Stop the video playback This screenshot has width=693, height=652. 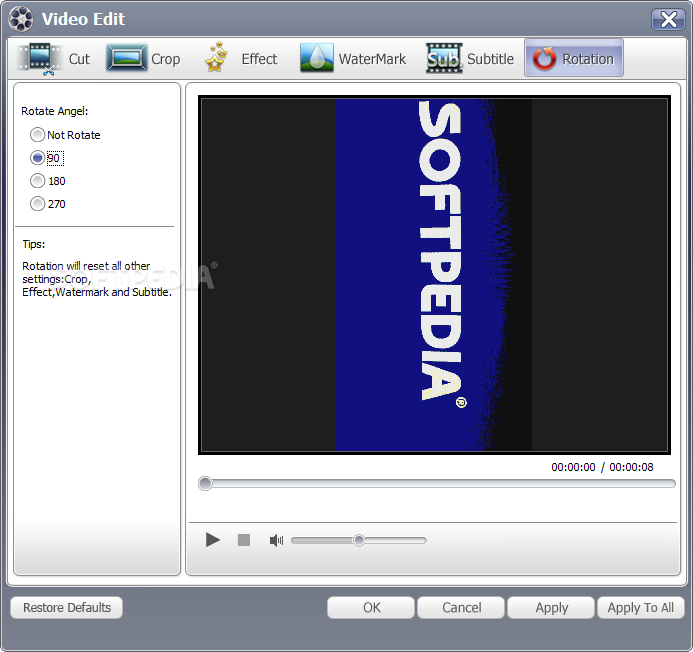tap(244, 540)
